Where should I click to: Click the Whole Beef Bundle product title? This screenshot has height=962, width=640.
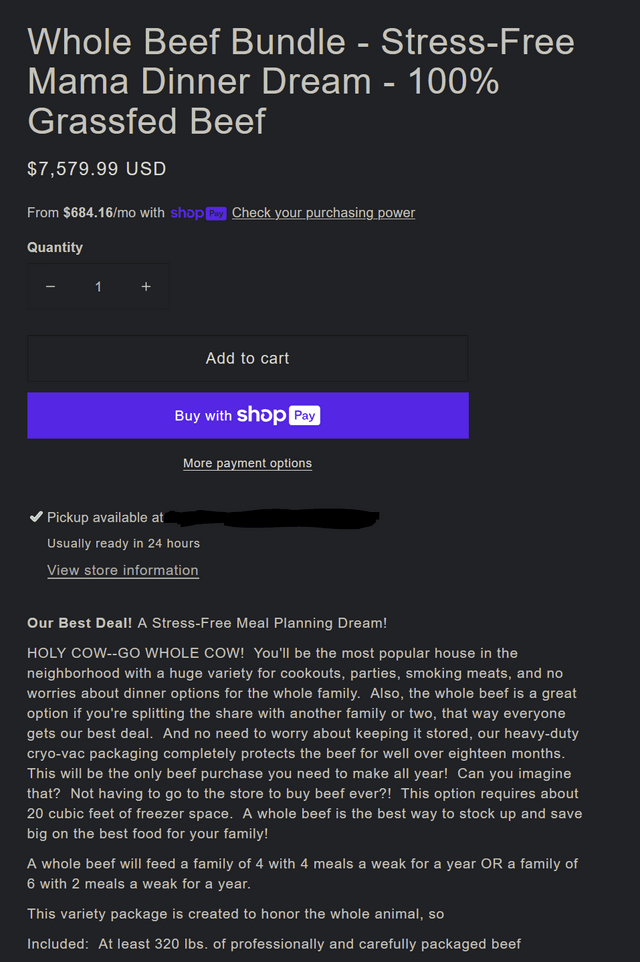point(300,81)
